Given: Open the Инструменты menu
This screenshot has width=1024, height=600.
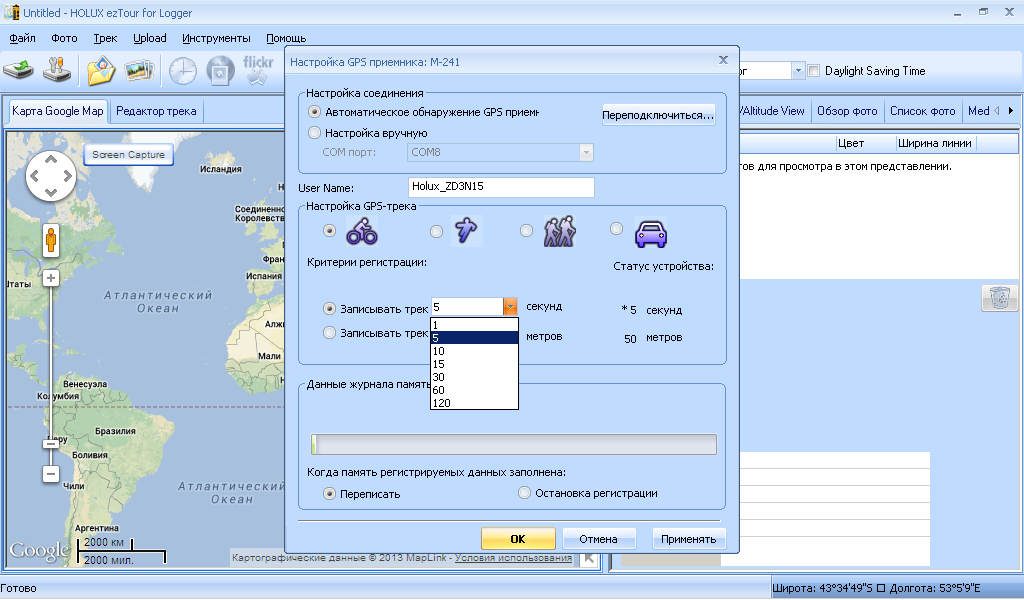Looking at the screenshot, I should pos(216,38).
